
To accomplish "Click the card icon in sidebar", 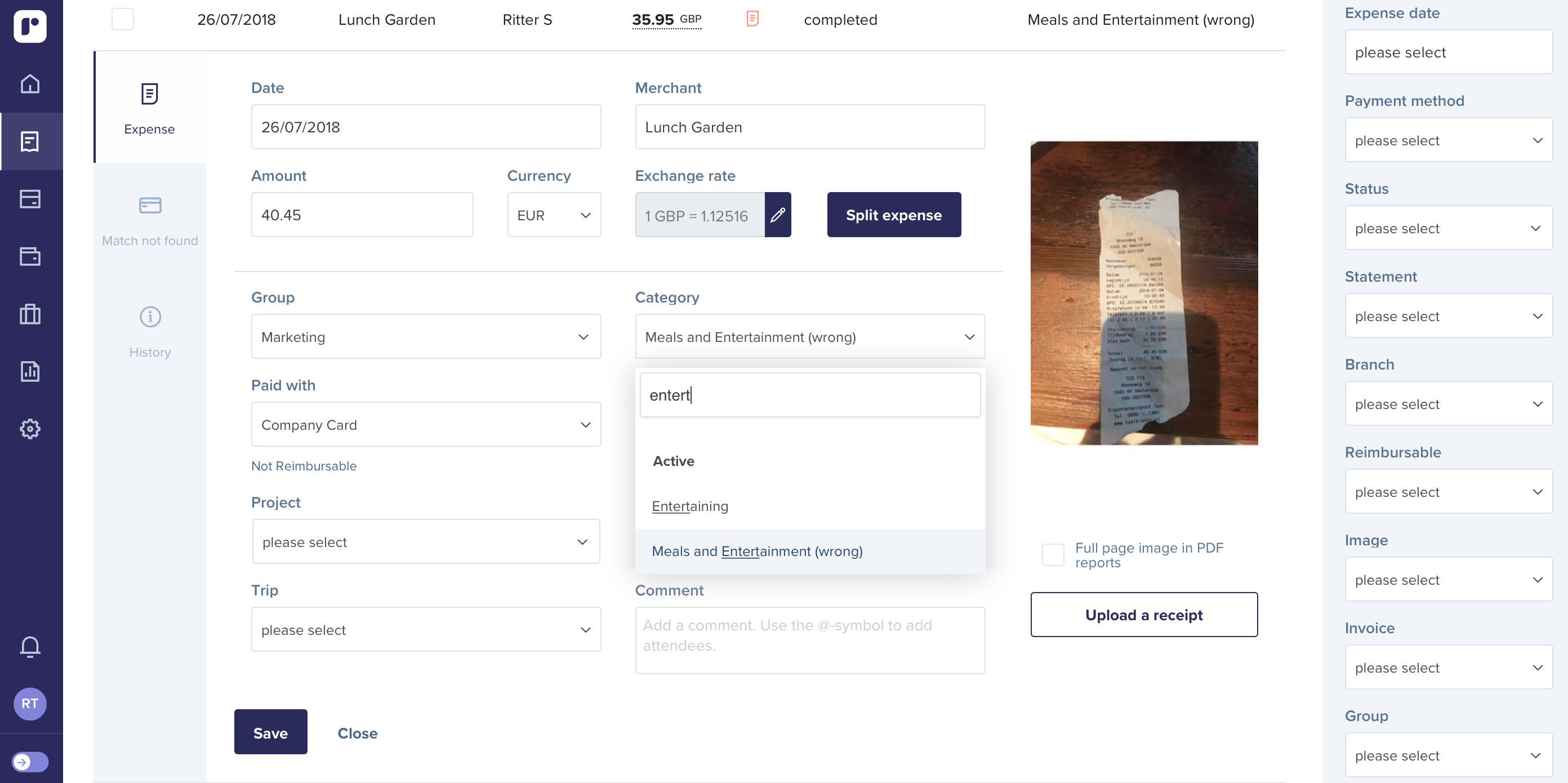I will click(30, 199).
